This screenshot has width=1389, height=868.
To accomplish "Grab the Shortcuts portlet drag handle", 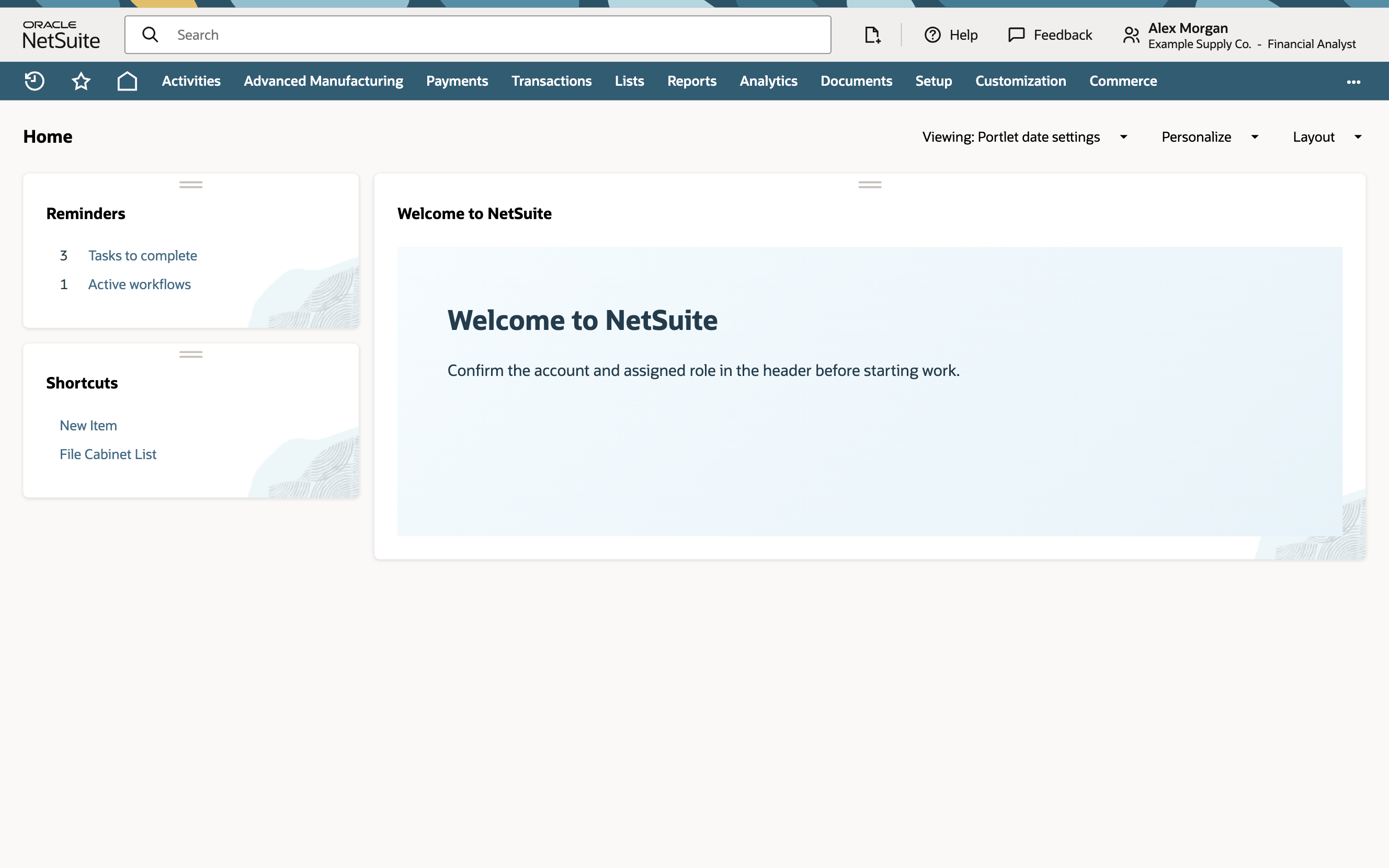I will pyautogui.click(x=191, y=355).
